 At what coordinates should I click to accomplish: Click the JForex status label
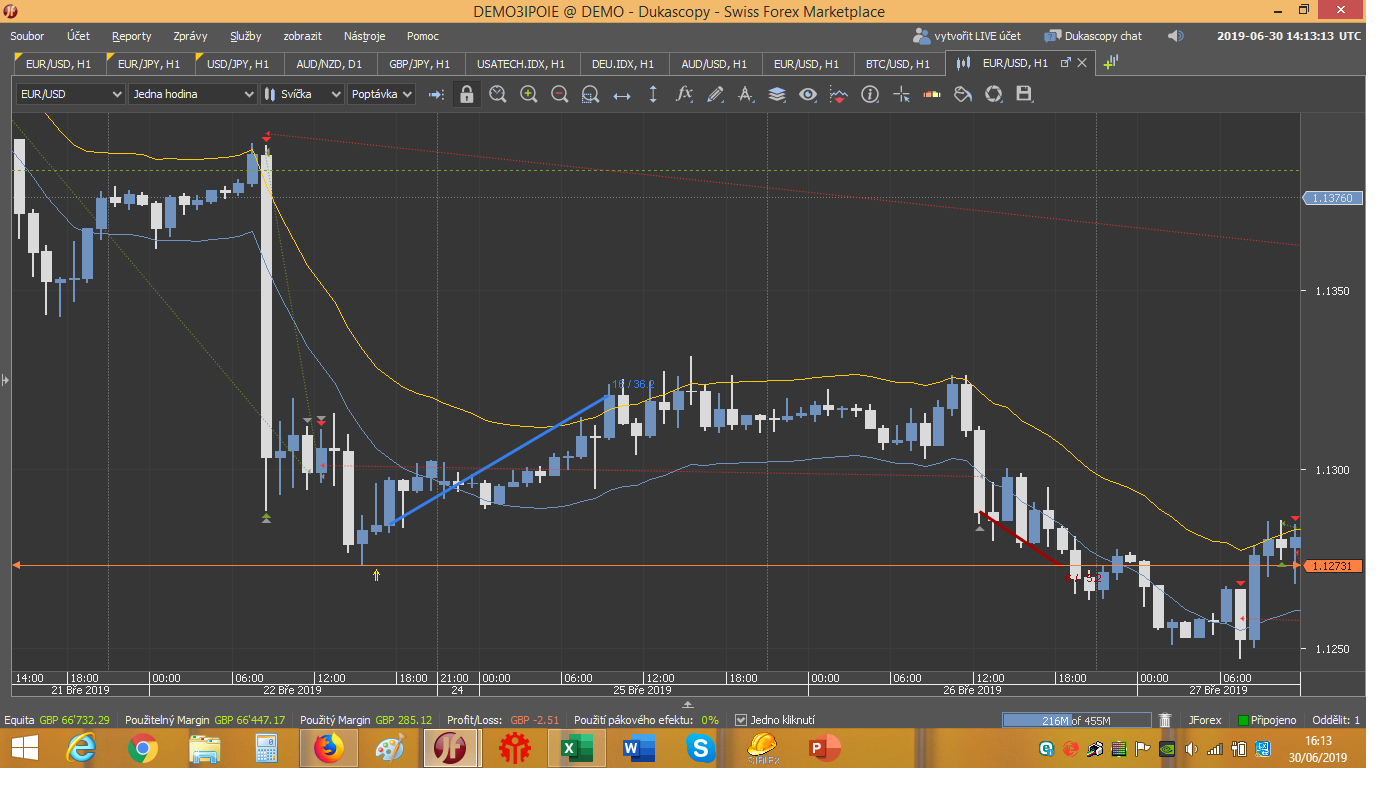click(x=1205, y=720)
